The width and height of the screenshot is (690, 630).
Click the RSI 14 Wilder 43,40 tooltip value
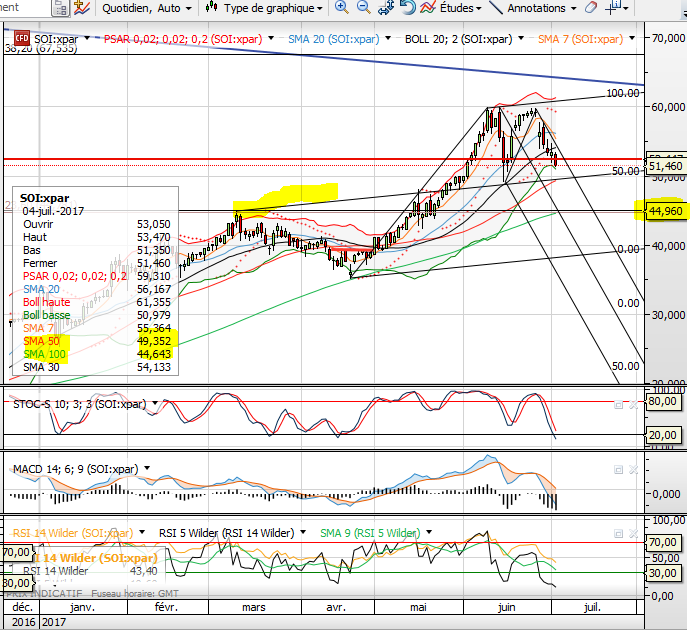[x=144, y=571]
